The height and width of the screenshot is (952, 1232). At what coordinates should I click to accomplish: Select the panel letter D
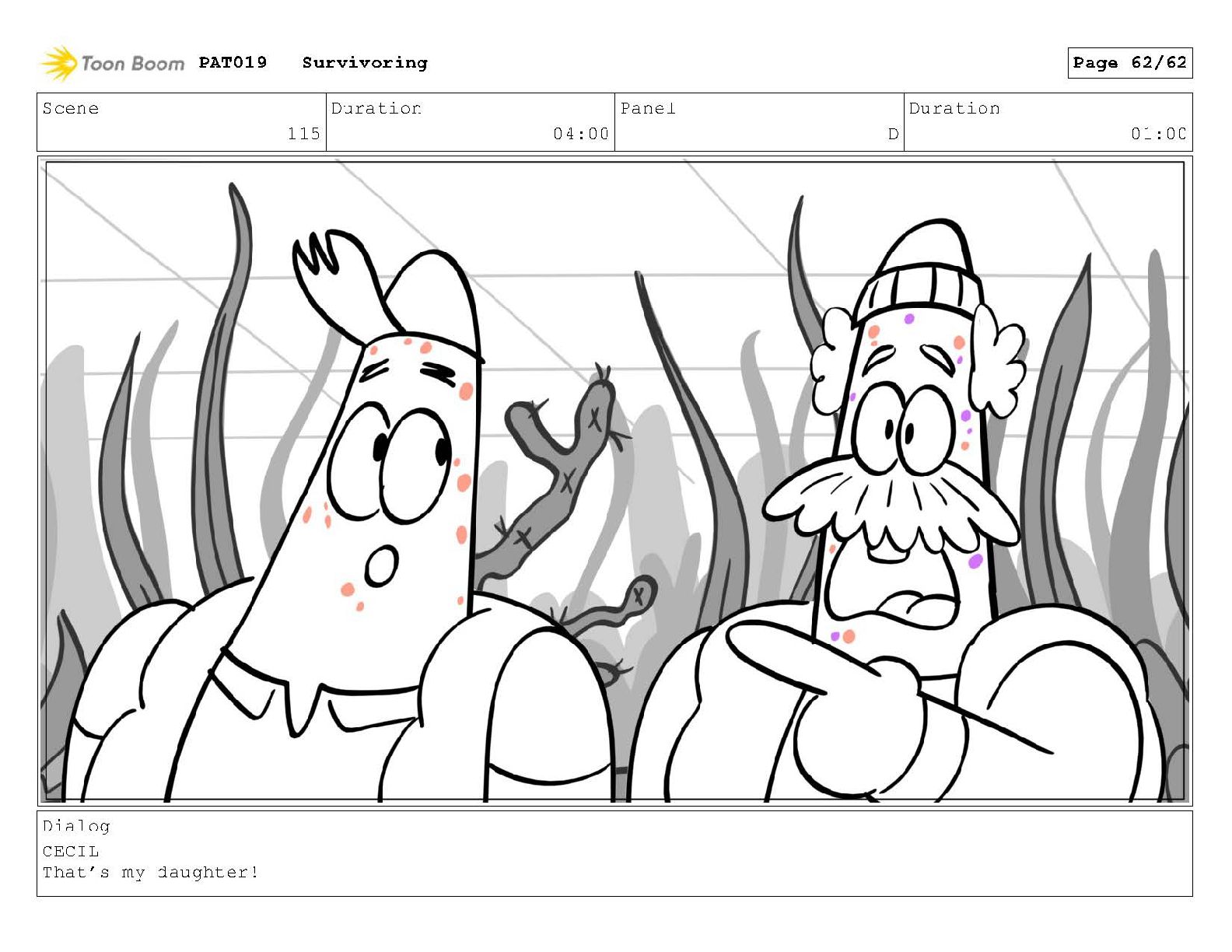[893, 134]
